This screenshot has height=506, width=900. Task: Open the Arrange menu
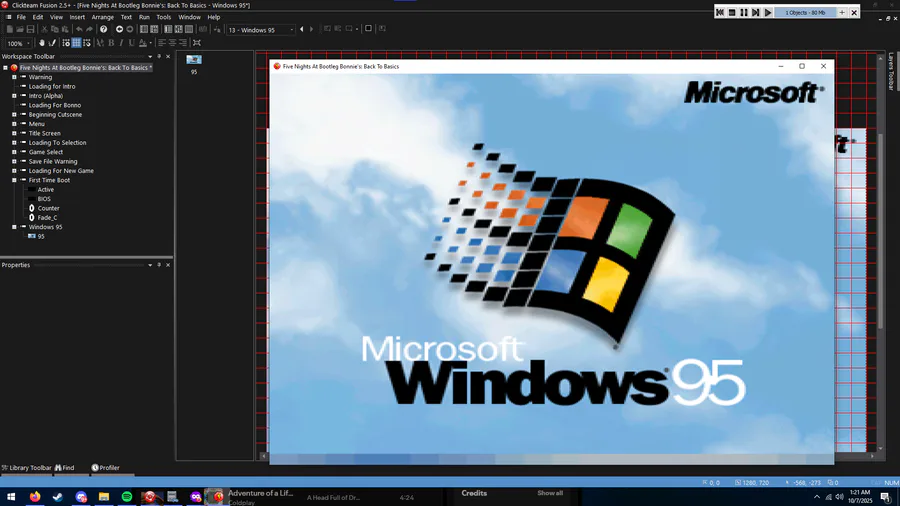tap(103, 17)
